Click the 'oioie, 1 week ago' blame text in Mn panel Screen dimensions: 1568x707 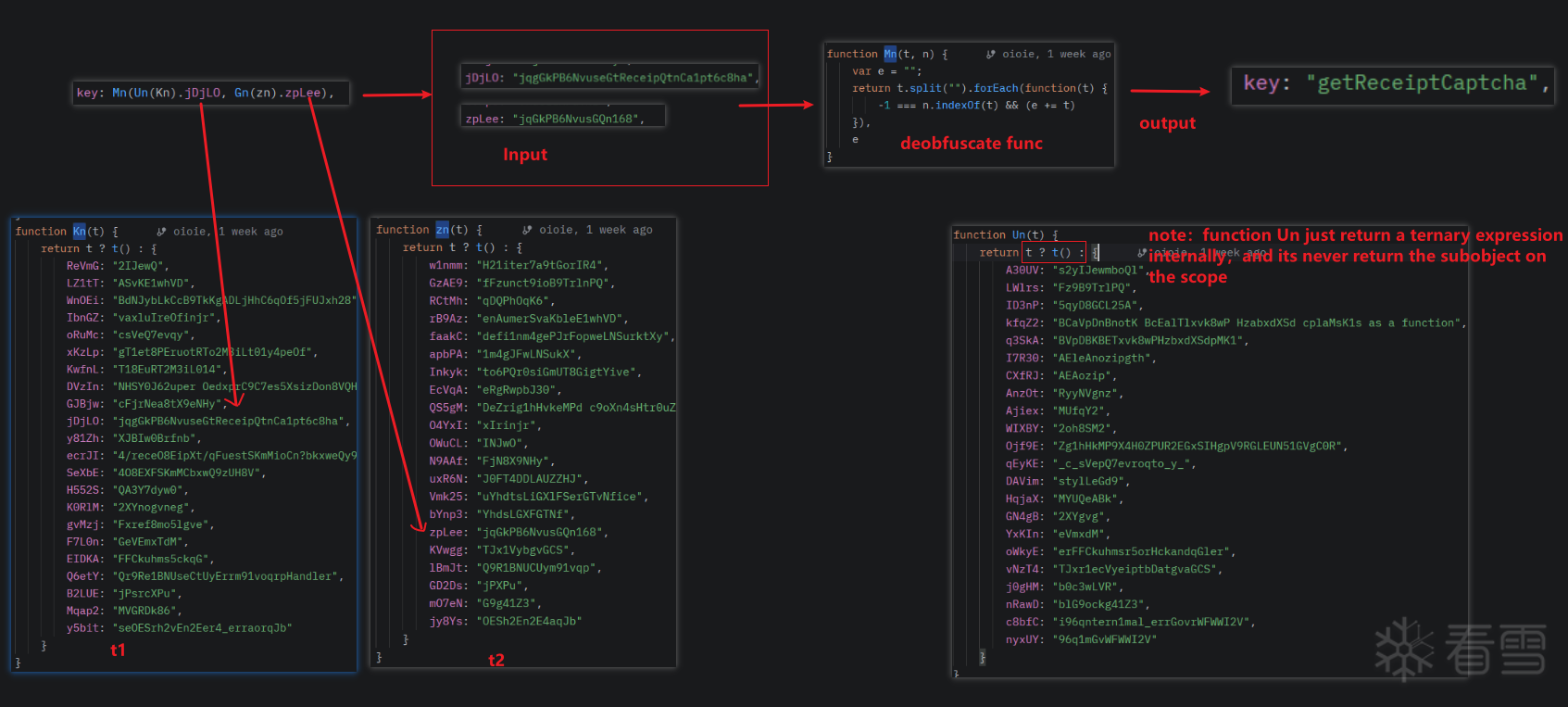tap(1057, 55)
